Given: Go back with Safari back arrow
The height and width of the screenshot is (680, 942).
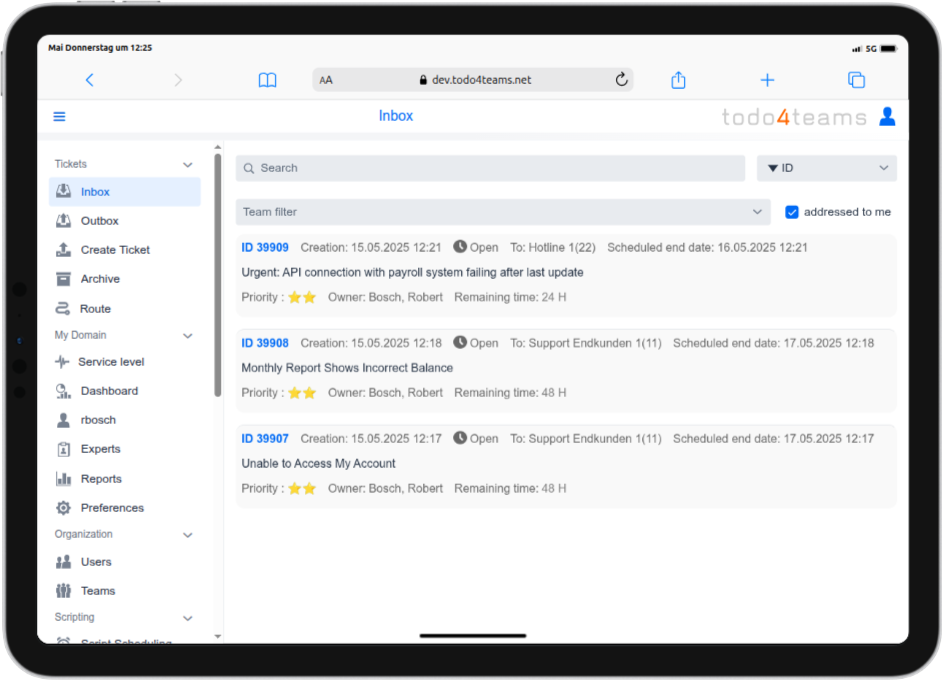Looking at the screenshot, I should 90,80.
